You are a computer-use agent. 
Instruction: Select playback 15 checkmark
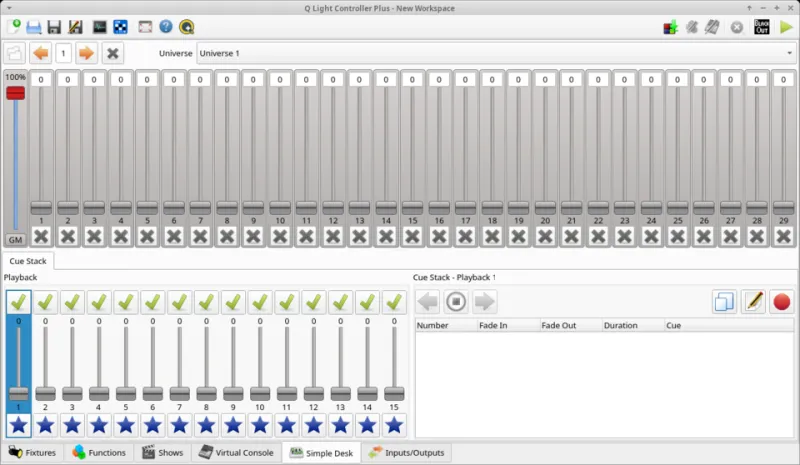tap(394, 302)
